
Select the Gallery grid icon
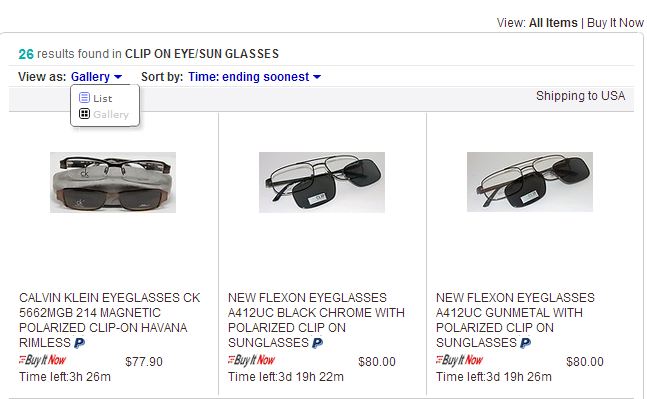[84, 114]
